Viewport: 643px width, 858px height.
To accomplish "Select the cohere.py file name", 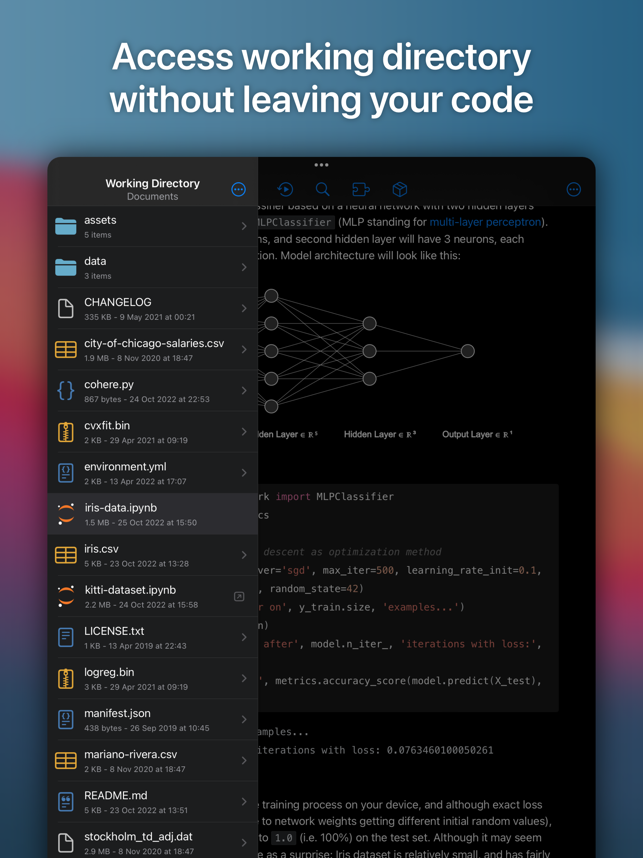I will [x=109, y=384].
